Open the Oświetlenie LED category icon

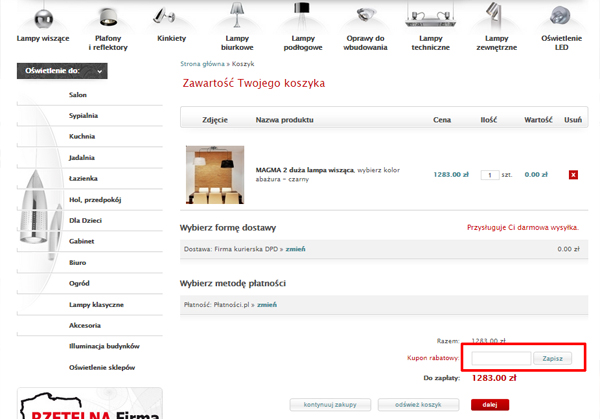tap(560, 16)
